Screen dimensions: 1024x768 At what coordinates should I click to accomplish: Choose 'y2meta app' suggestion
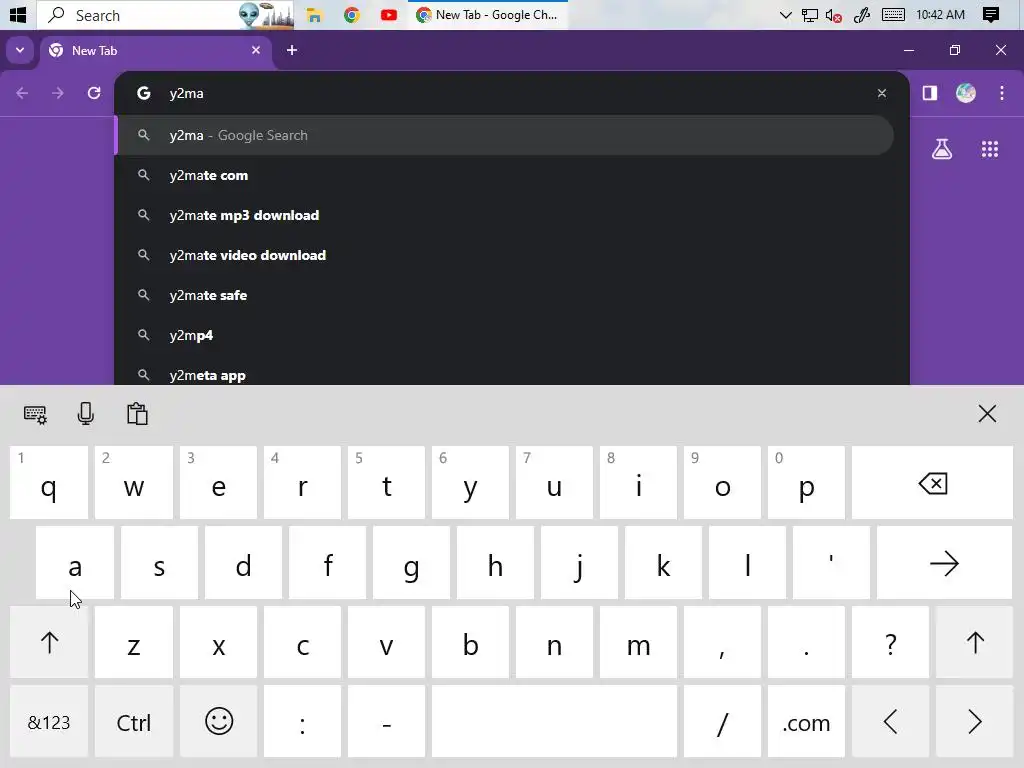pos(504,374)
